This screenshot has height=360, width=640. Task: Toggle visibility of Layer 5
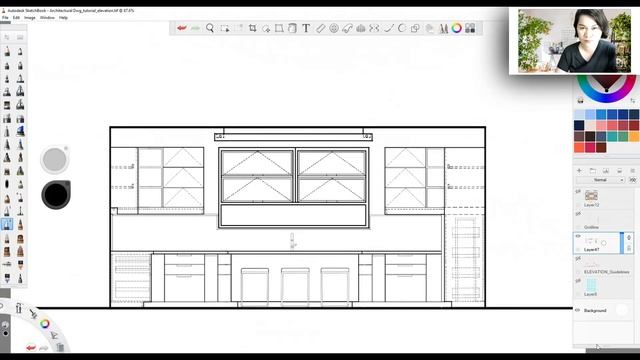pyautogui.click(x=578, y=281)
